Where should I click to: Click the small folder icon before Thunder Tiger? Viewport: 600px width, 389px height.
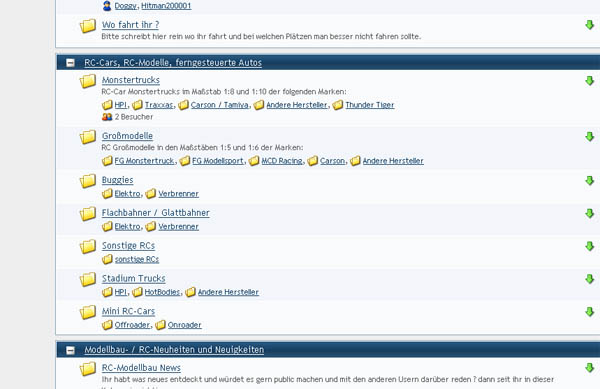pos(338,105)
